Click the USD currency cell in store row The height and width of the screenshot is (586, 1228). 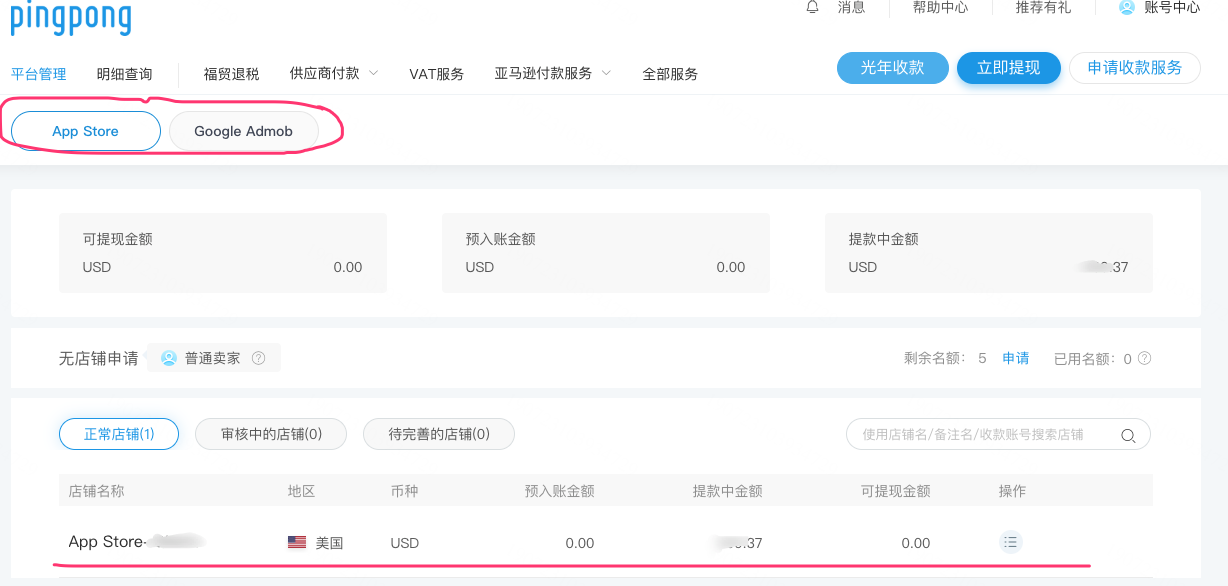click(405, 543)
